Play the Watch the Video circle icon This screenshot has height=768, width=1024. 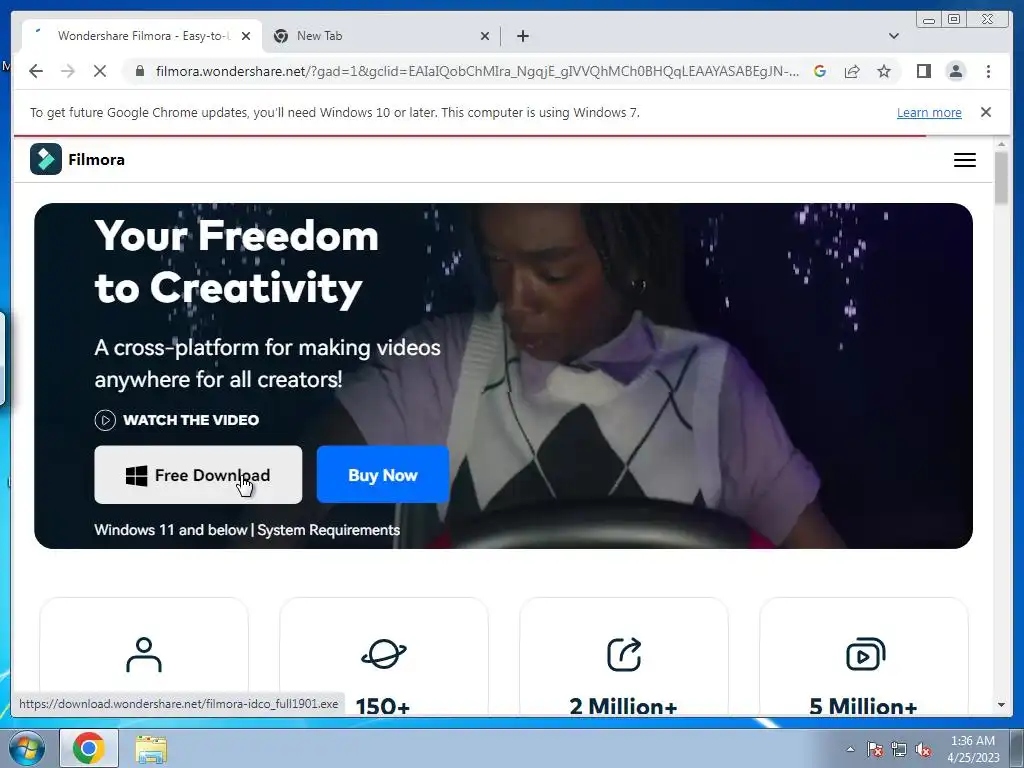tap(105, 420)
